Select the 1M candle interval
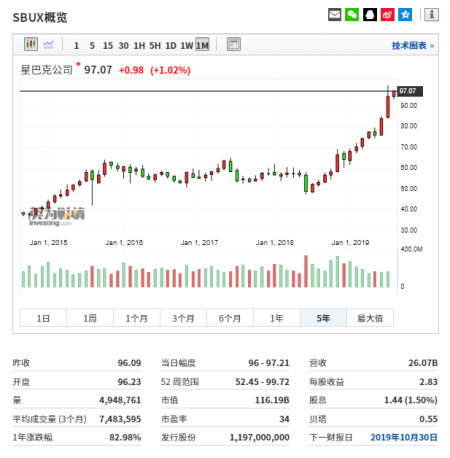This screenshot has height=458, width=450. [x=202, y=45]
